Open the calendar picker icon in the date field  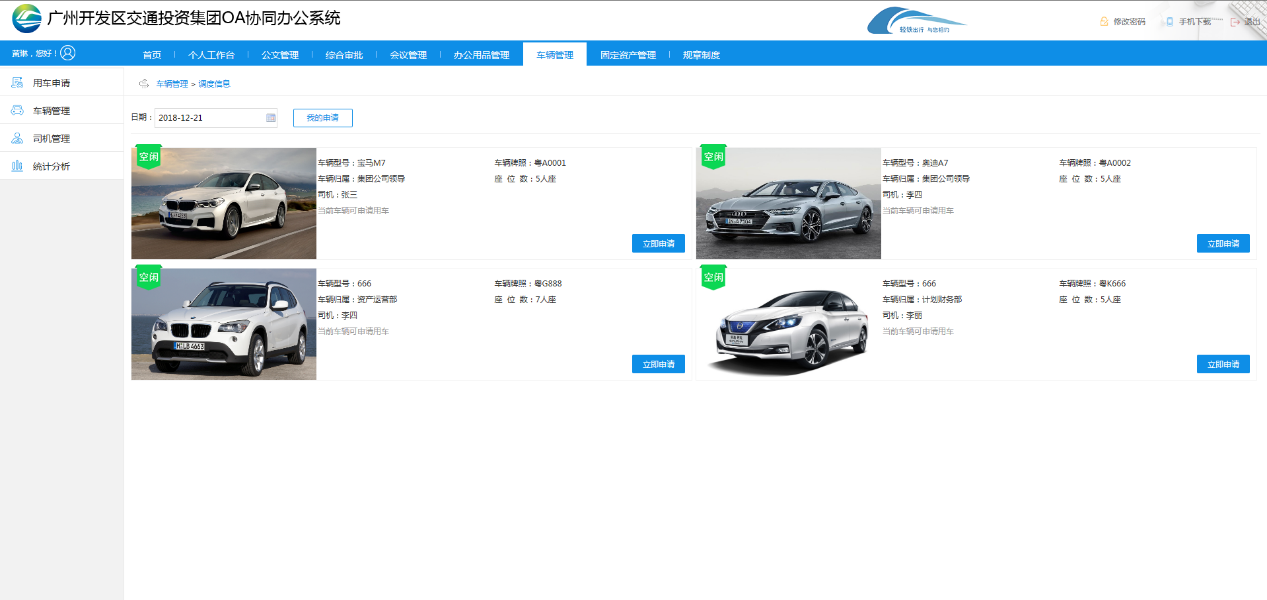point(270,118)
